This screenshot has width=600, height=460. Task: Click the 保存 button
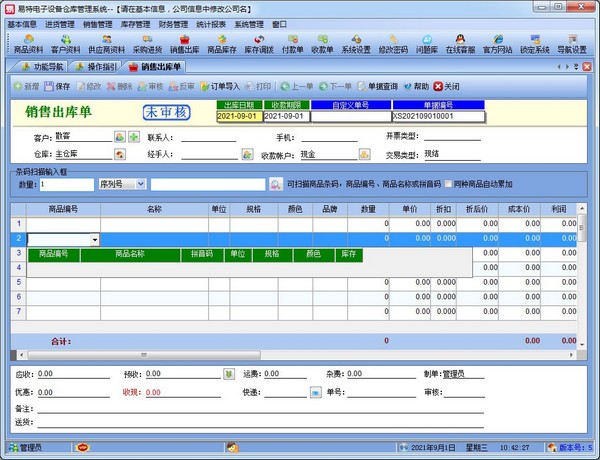(x=56, y=87)
